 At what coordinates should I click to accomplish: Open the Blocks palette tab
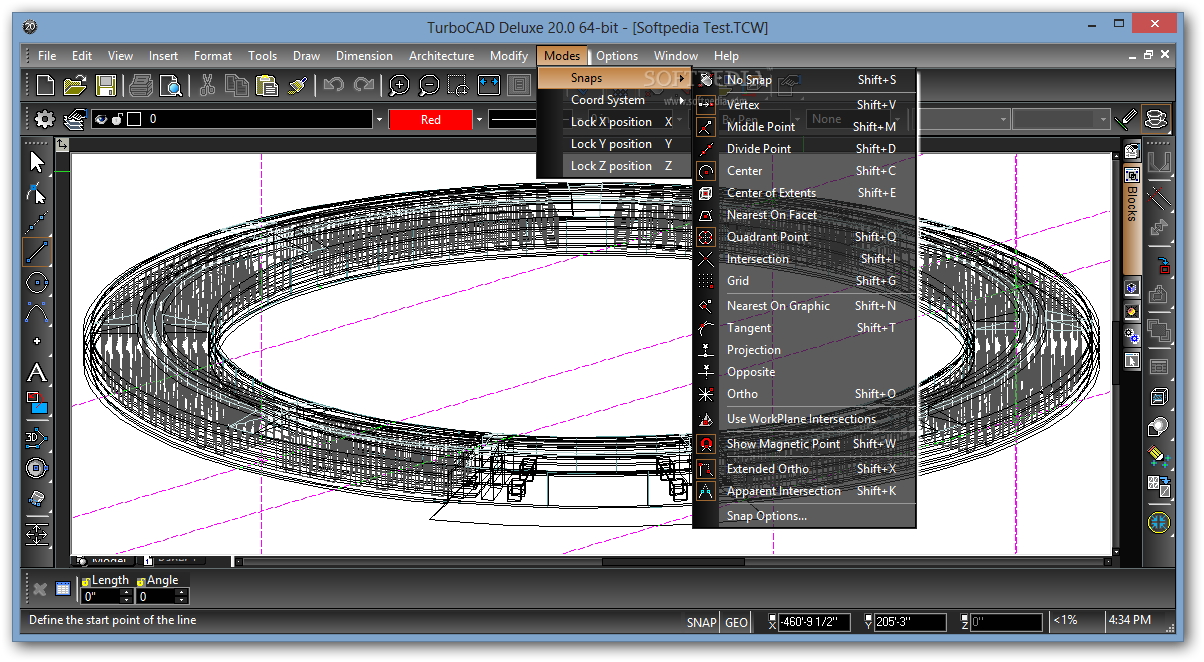[x=1132, y=219]
